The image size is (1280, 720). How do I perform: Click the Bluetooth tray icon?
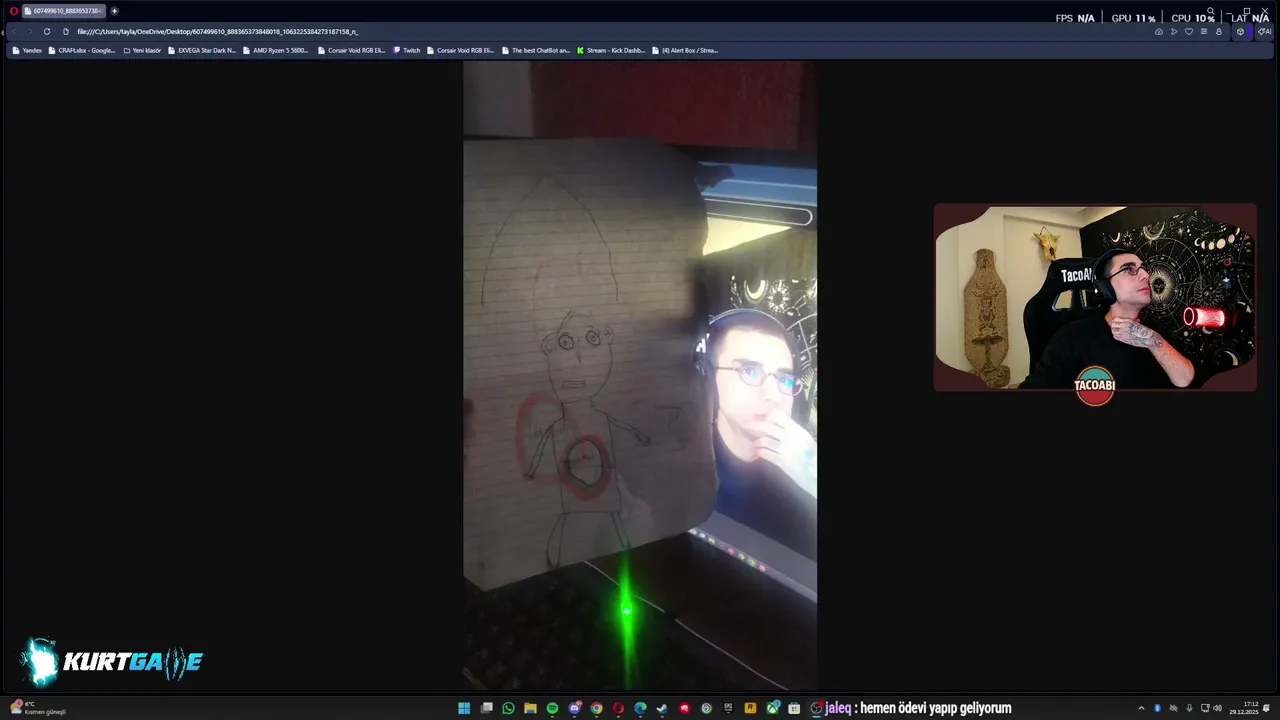click(1158, 708)
